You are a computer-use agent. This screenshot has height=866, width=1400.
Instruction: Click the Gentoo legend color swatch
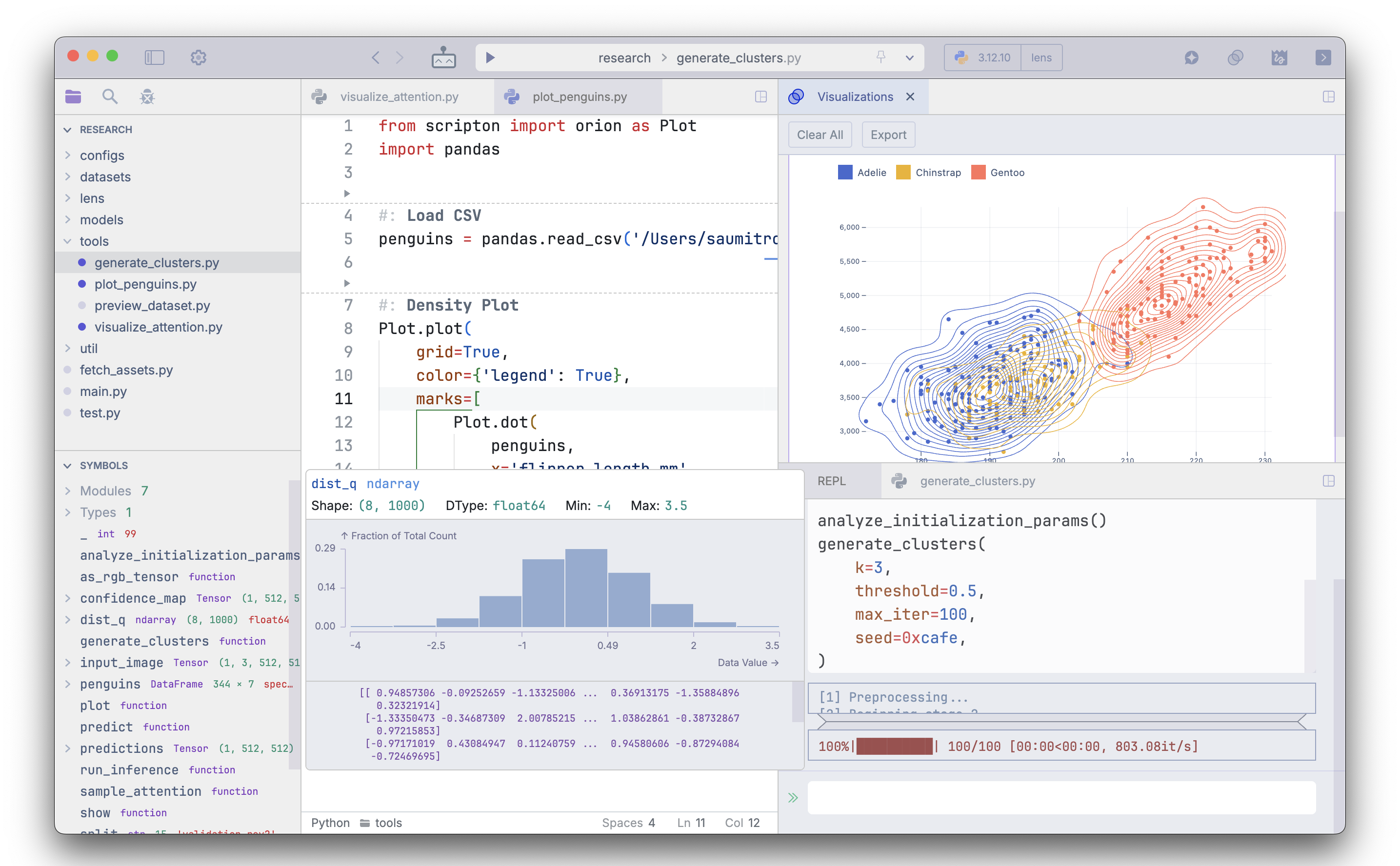(978, 173)
